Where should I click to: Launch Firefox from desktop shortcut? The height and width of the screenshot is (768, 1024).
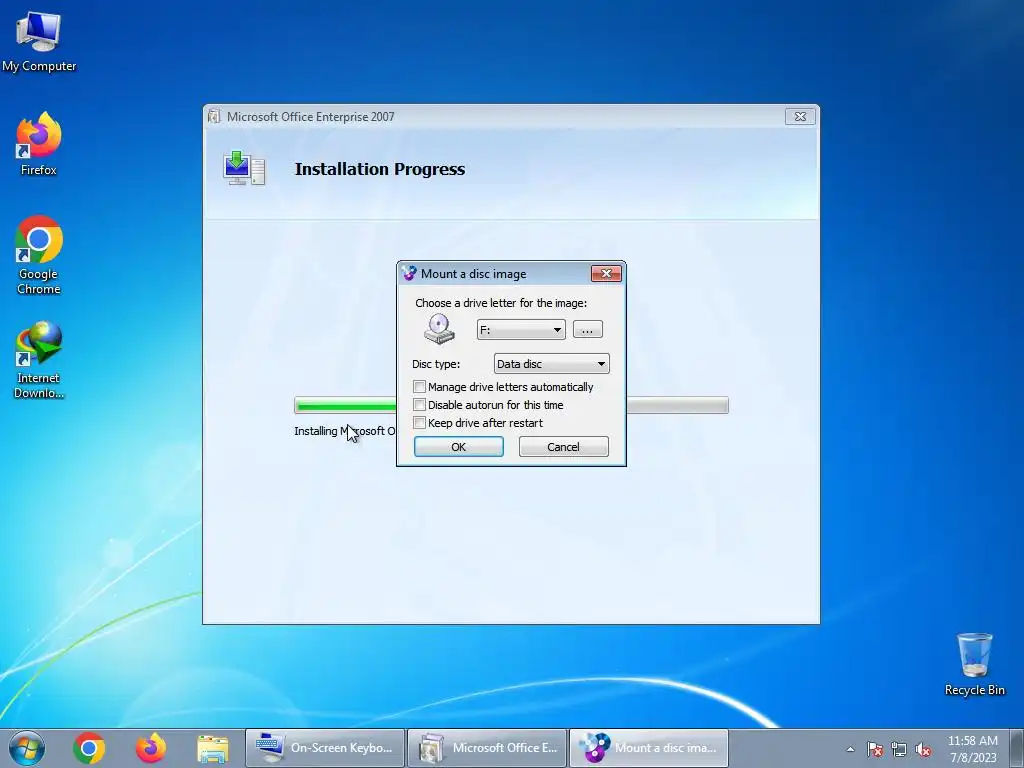tap(39, 144)
